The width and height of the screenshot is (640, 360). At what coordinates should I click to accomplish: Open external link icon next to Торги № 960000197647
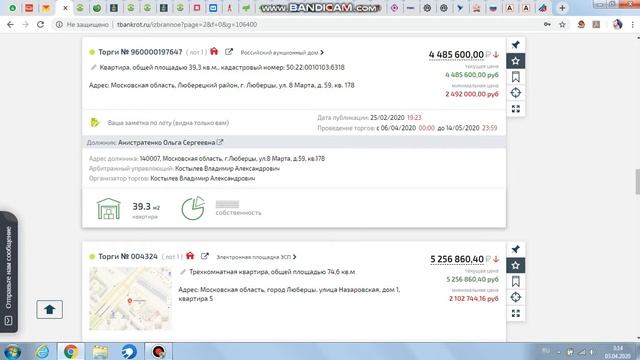tap(229, 52)
